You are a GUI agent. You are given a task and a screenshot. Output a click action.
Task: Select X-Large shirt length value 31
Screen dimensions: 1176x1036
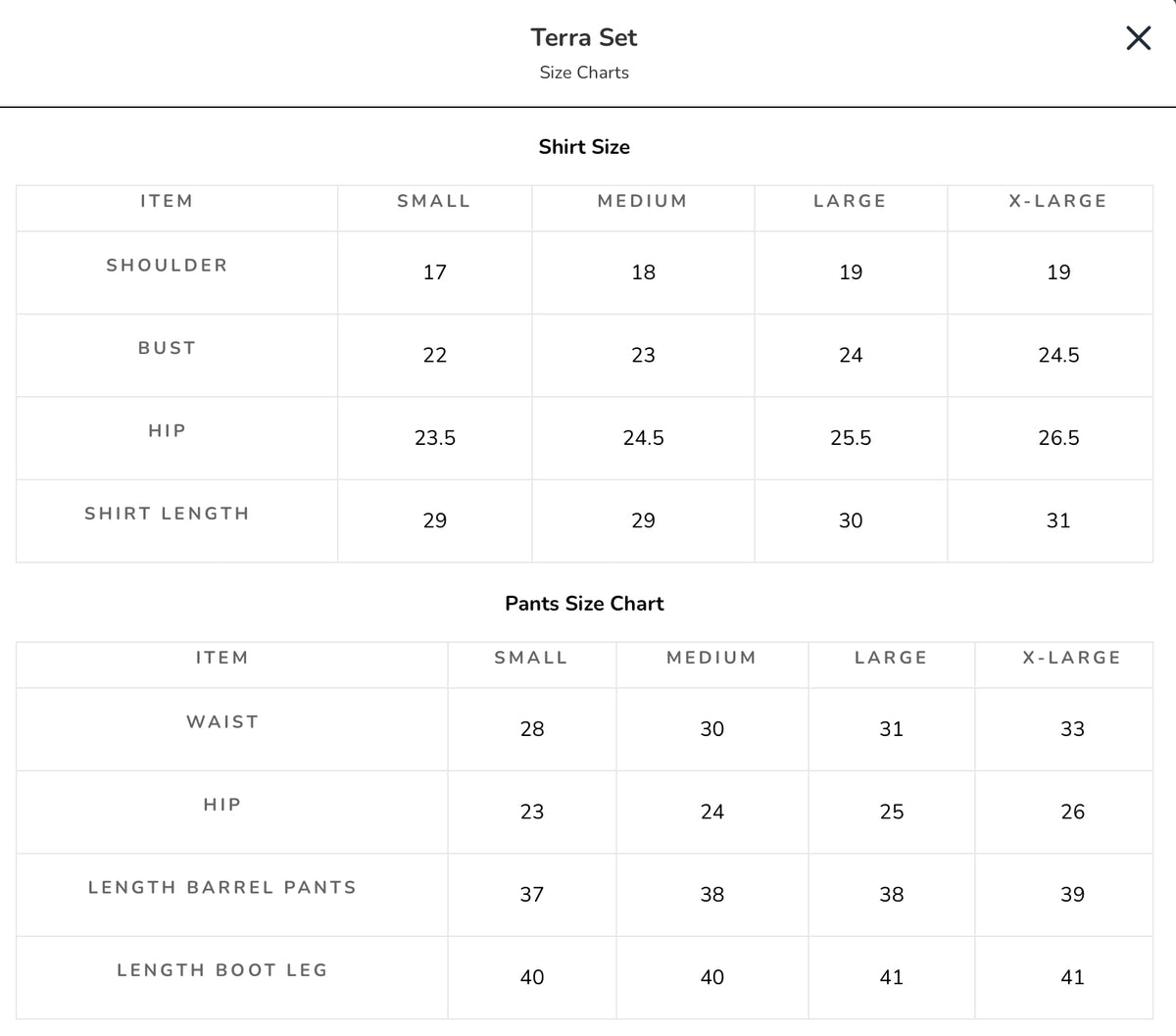(1058, 520)
